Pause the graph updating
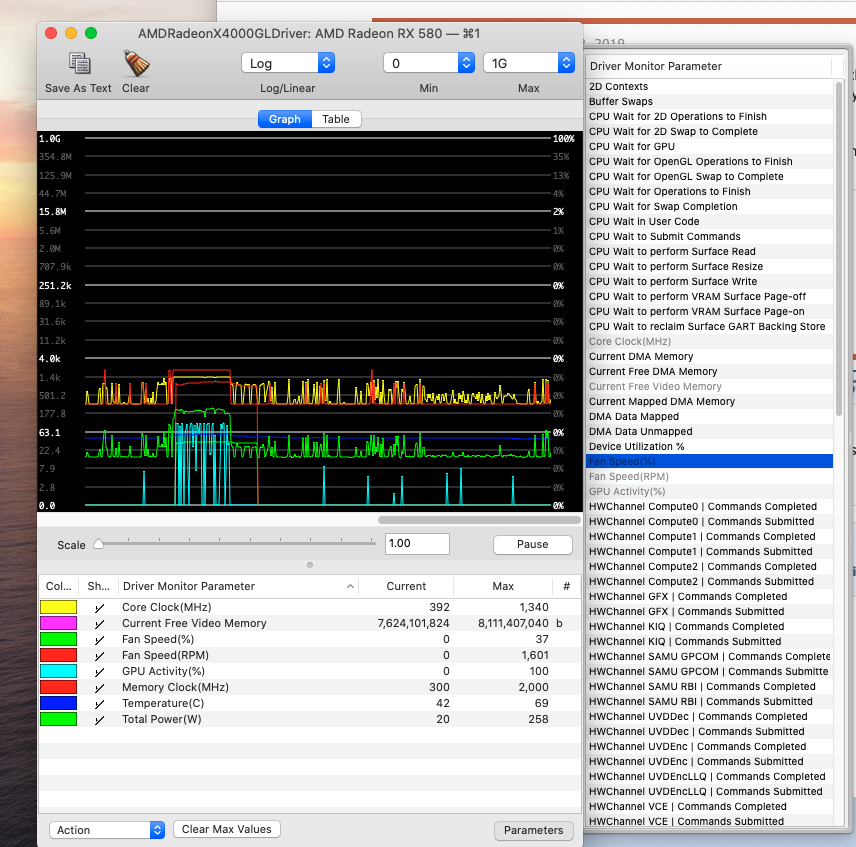 [x=532, y=544]
